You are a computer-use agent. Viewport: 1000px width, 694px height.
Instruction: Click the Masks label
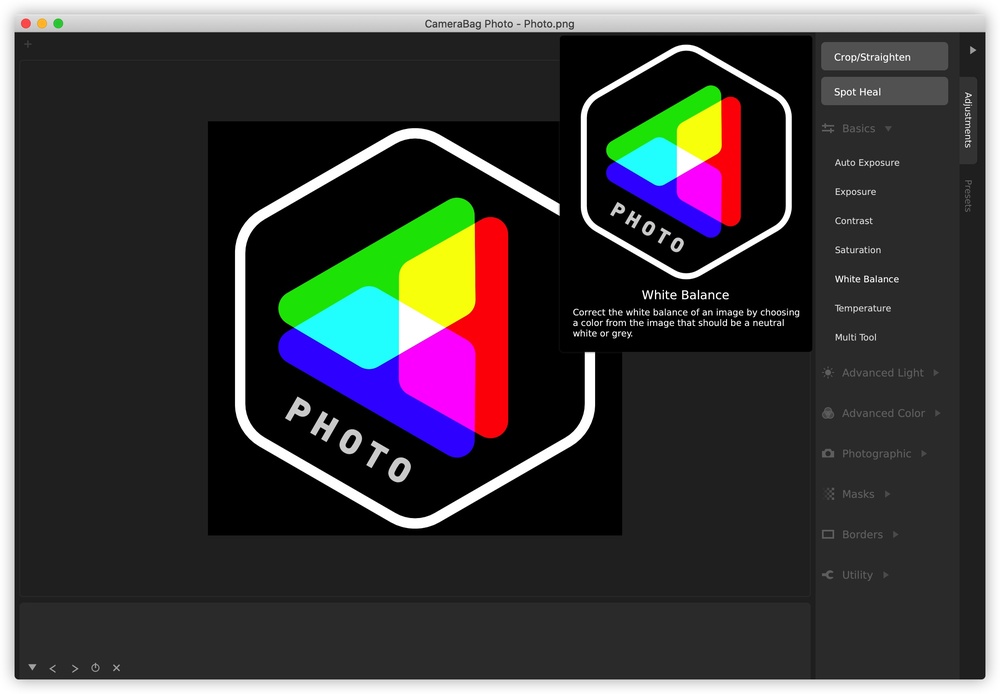coord(858,494)
